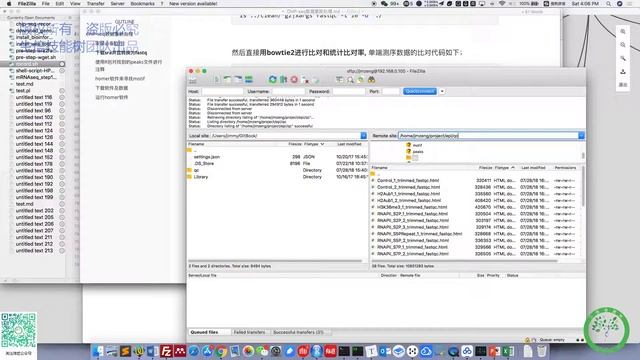Click remote file list horizontal scrollbar
Screen dimensions: 640x360
coord(464,261)
